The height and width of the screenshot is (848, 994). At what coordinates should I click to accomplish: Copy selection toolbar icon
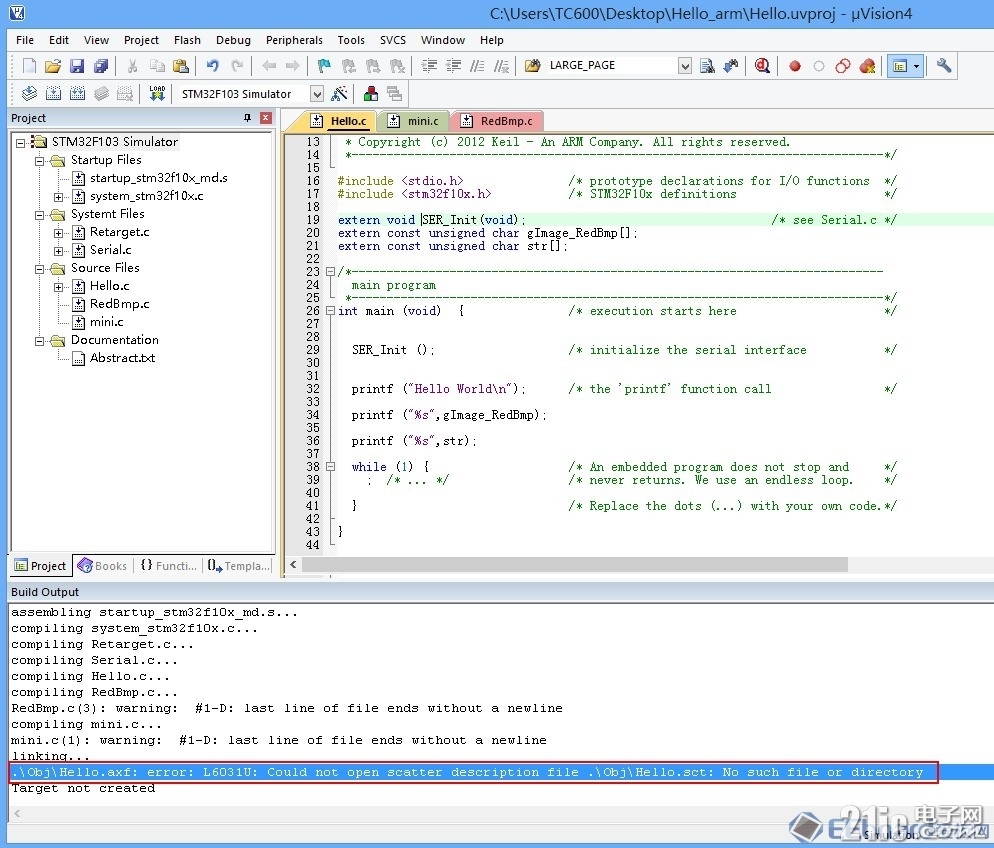[x=157, y=66]
